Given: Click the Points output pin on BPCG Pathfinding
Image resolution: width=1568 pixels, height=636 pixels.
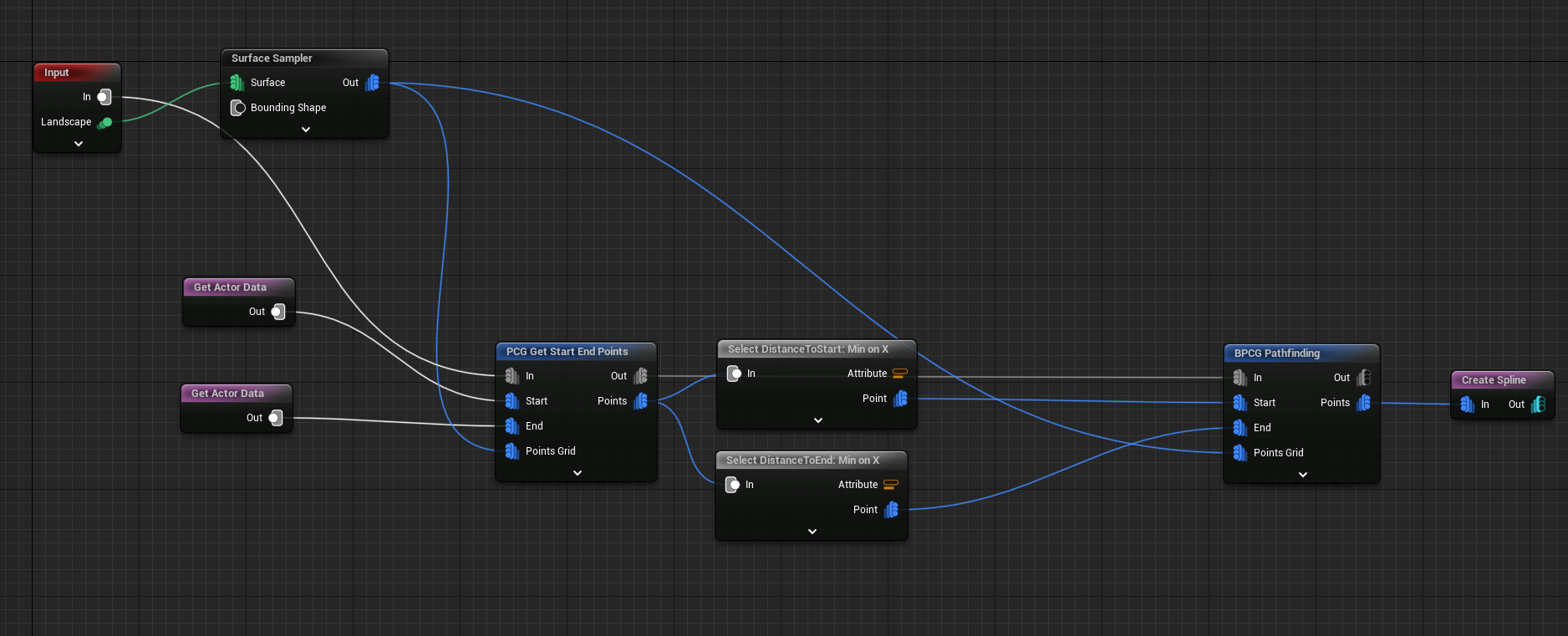Looking at the screenshot, I should 1363,403.
